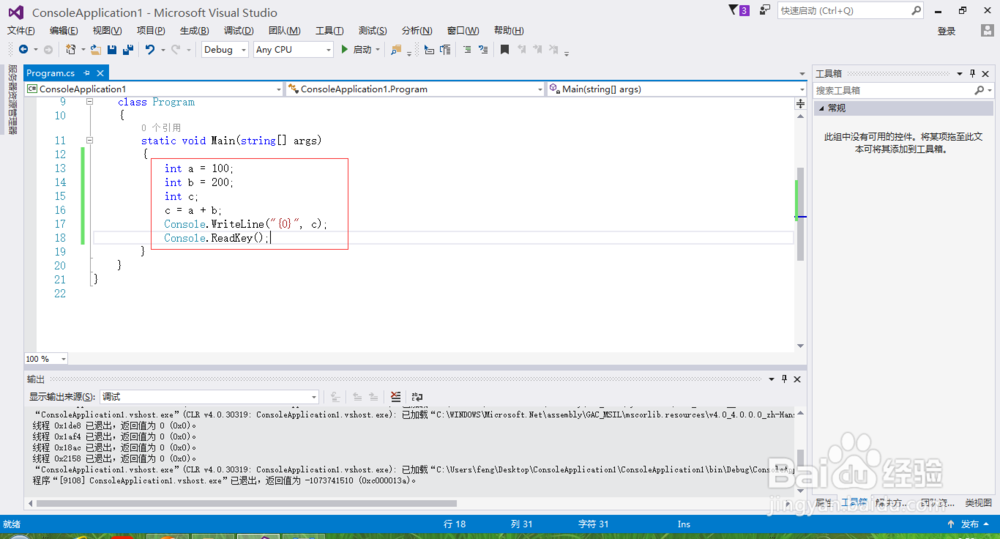
Task: Click the line 'int a = 100;'
Action: click(198, 168)
